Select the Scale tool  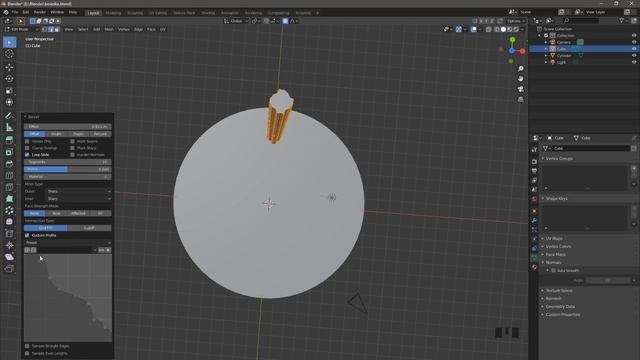9,91
